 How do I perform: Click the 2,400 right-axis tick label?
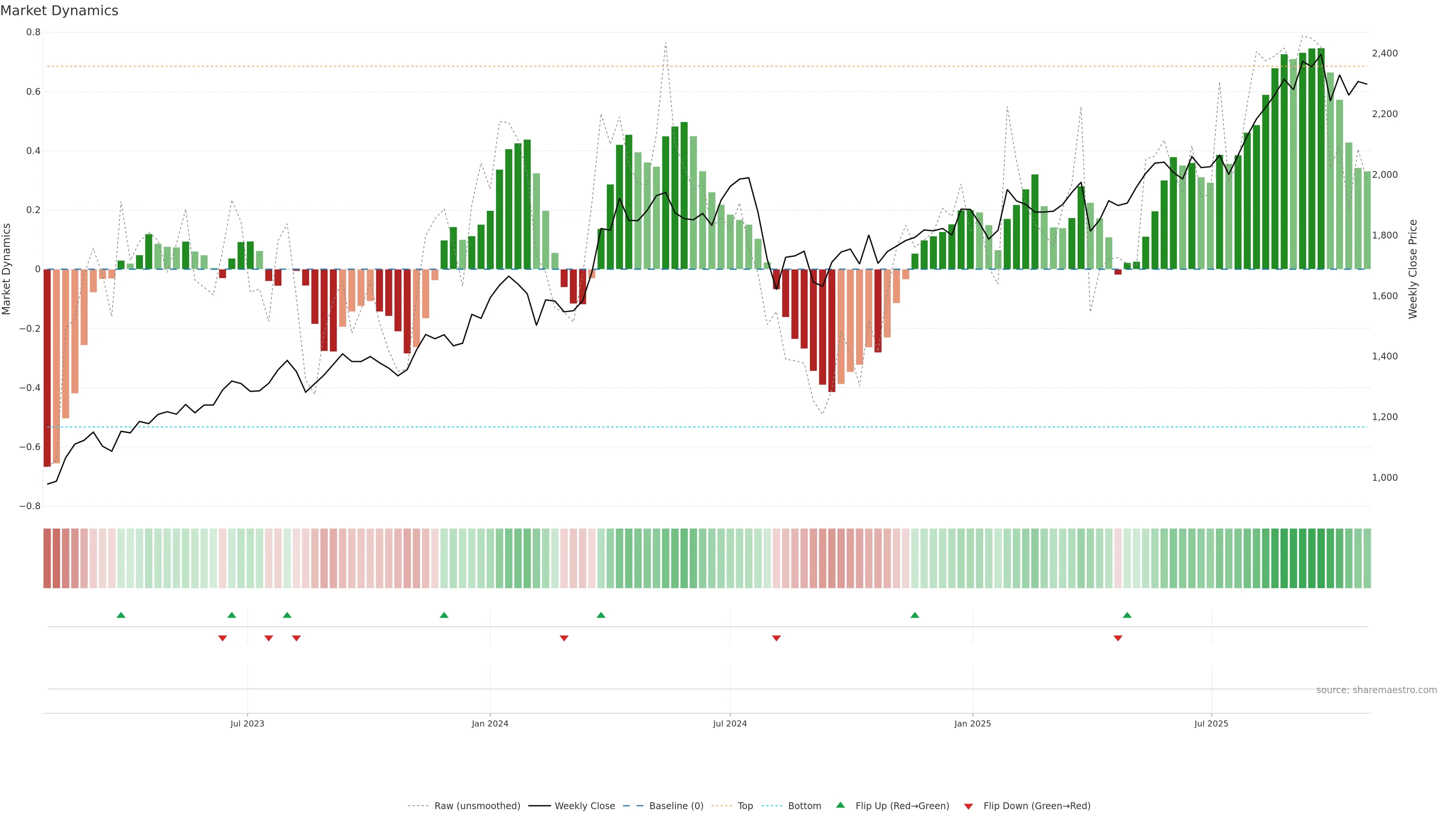click(x=1385, y=53)
